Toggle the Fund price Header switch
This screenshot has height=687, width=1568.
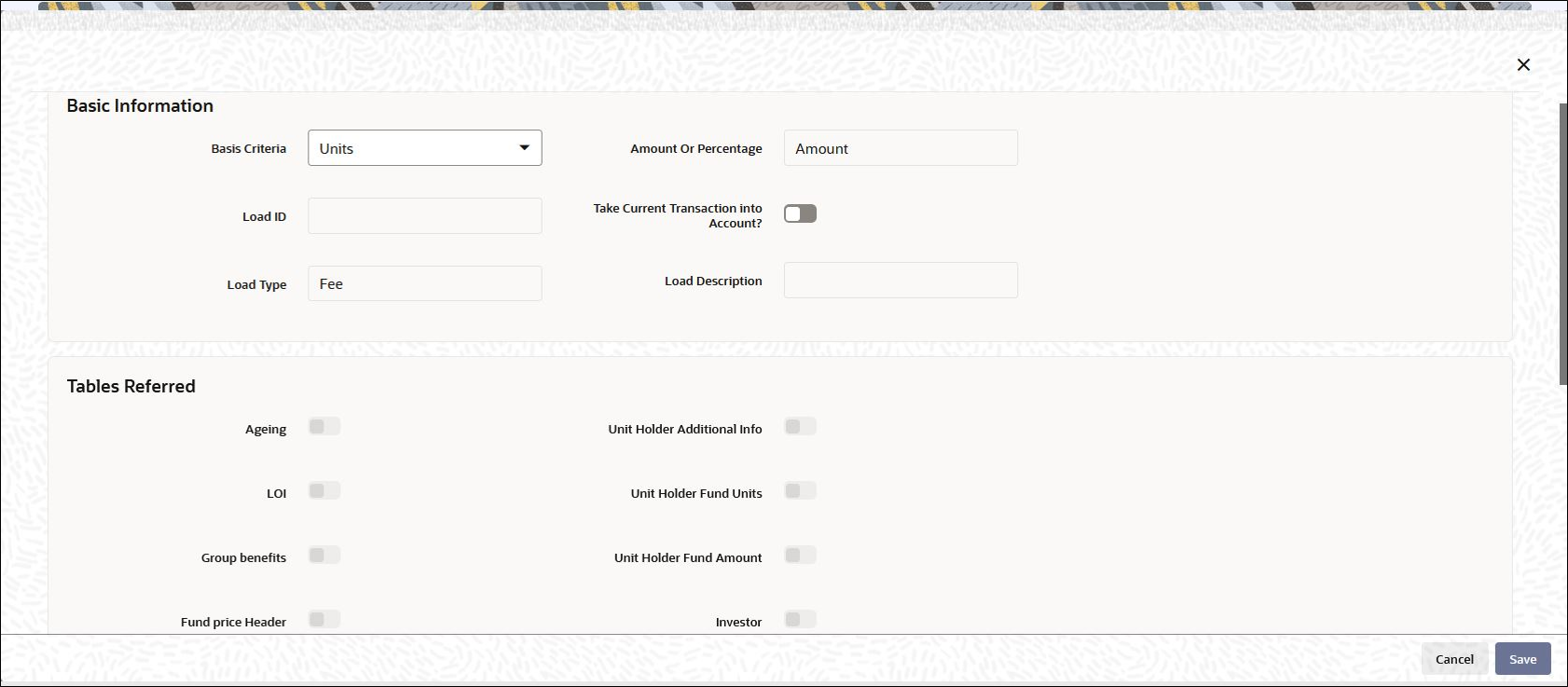click(324, 619)
